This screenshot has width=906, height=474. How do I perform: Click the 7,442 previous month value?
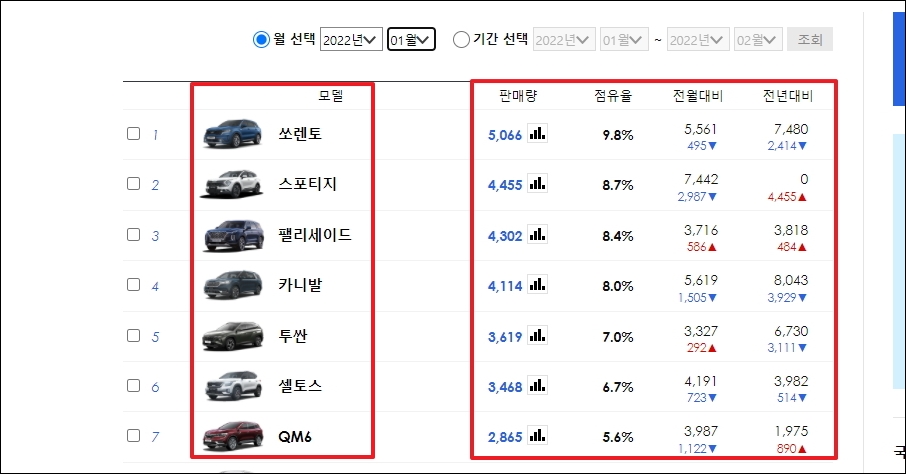[701, 179]
